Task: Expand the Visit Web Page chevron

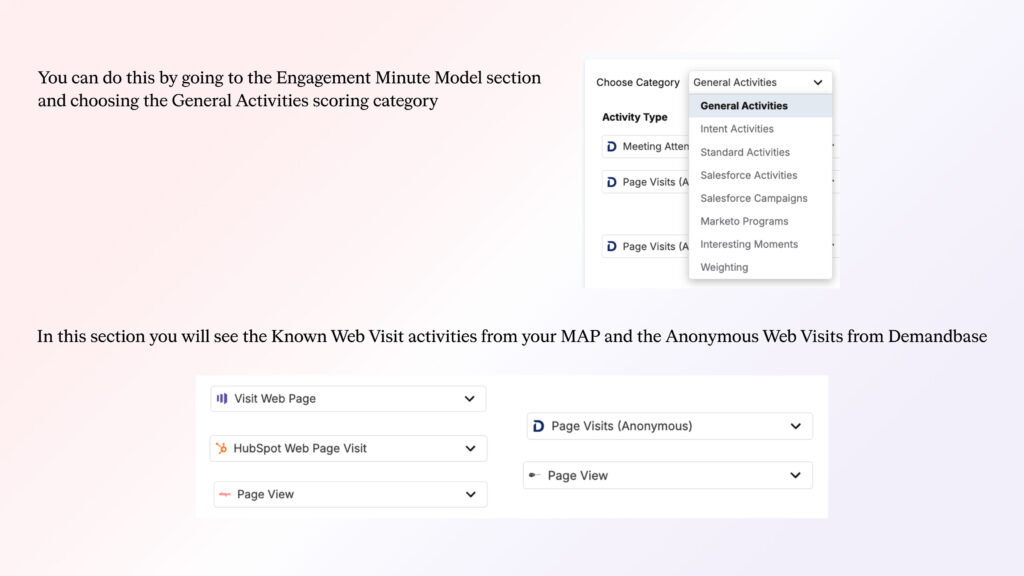Action: (470, 399)
